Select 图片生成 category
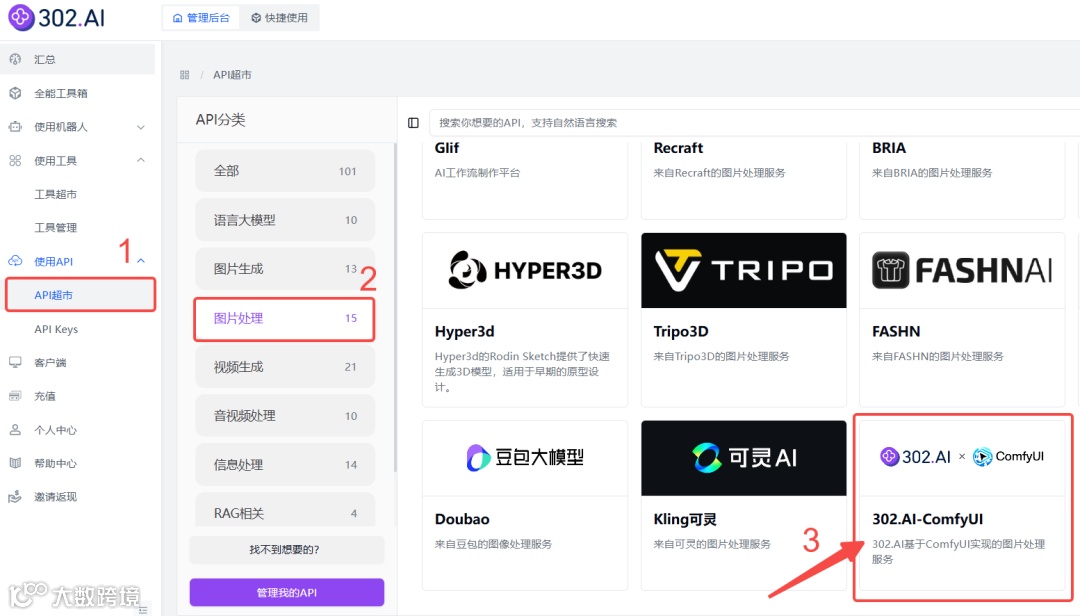Screen dimensions: 1080x616 [285, 269]
